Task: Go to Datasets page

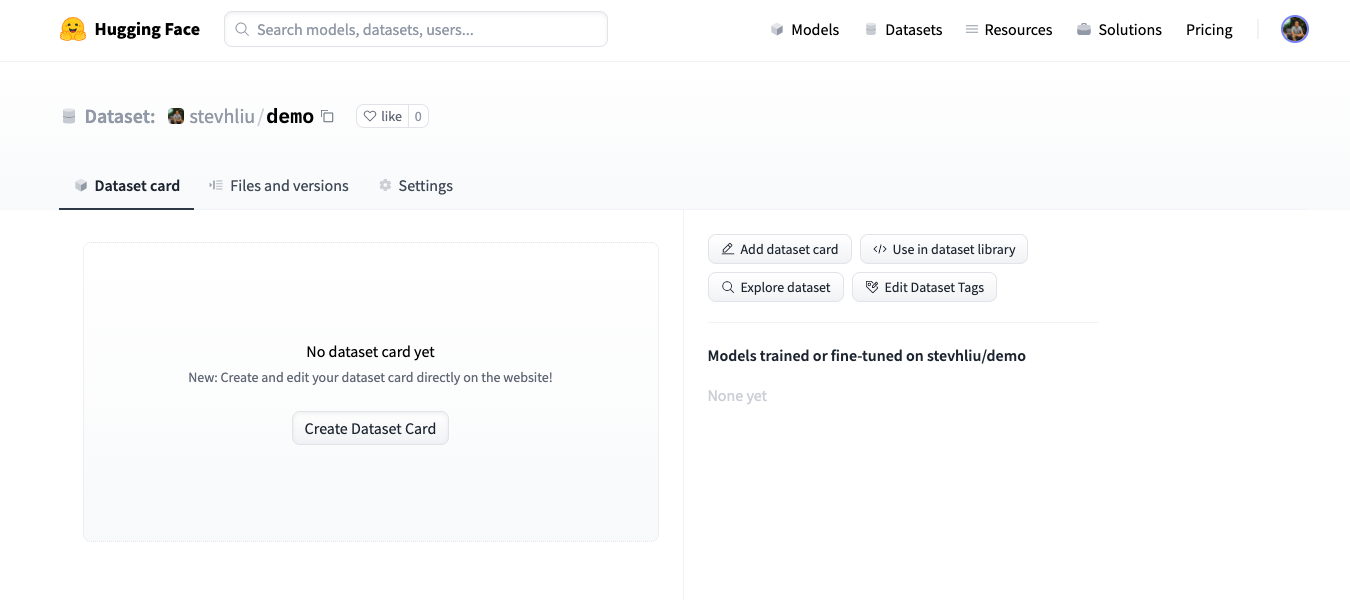Action: click(x=903, y=30)
